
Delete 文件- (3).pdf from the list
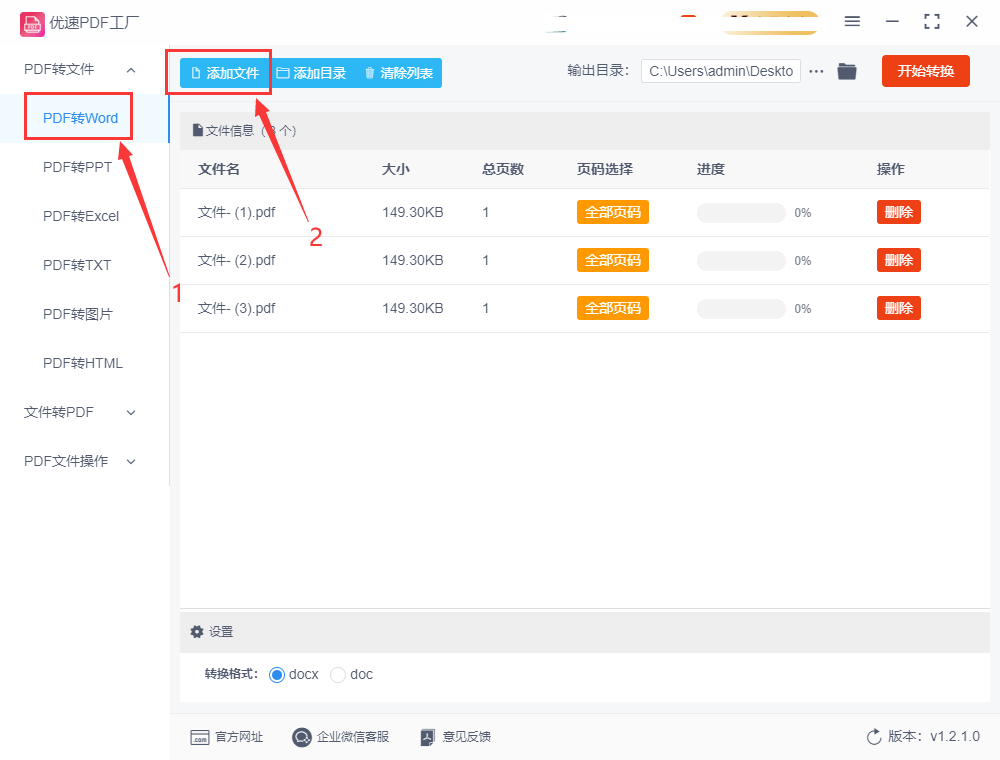(x=899, y=308)
